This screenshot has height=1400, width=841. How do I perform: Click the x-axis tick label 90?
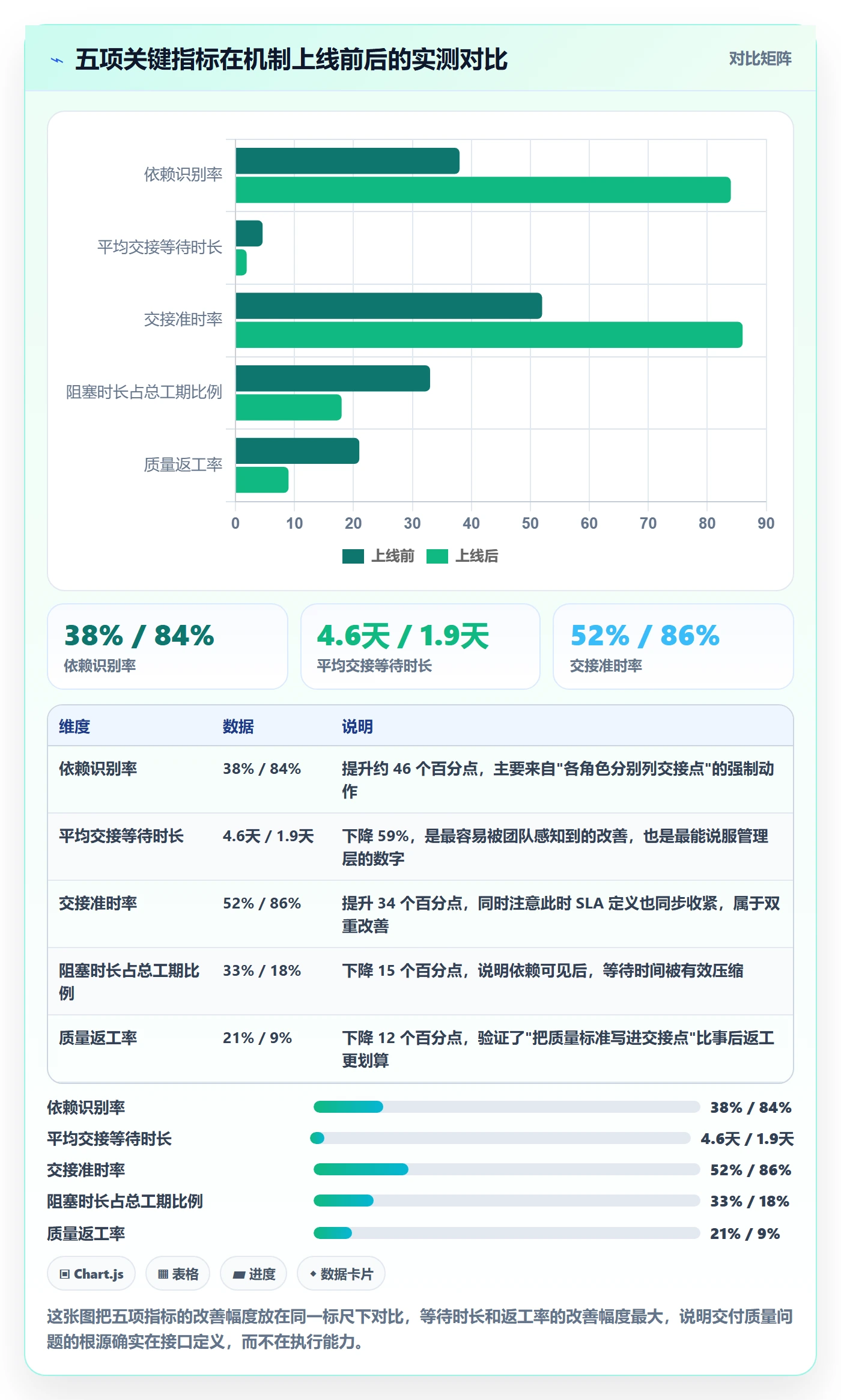coord(766,523)
